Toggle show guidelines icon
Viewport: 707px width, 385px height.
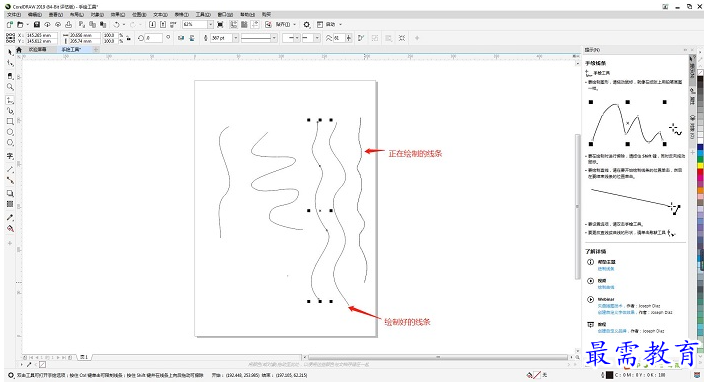[255, 24]
